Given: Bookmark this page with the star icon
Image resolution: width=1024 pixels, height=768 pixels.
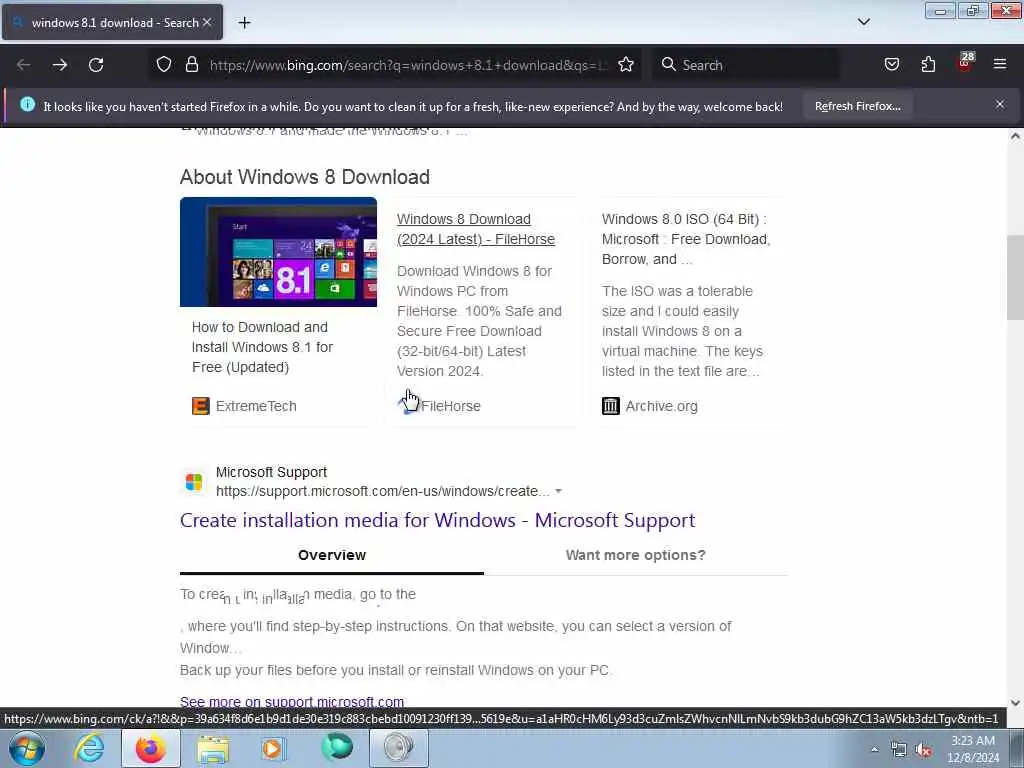Looking at the screenshot, I should click(626, 65).
